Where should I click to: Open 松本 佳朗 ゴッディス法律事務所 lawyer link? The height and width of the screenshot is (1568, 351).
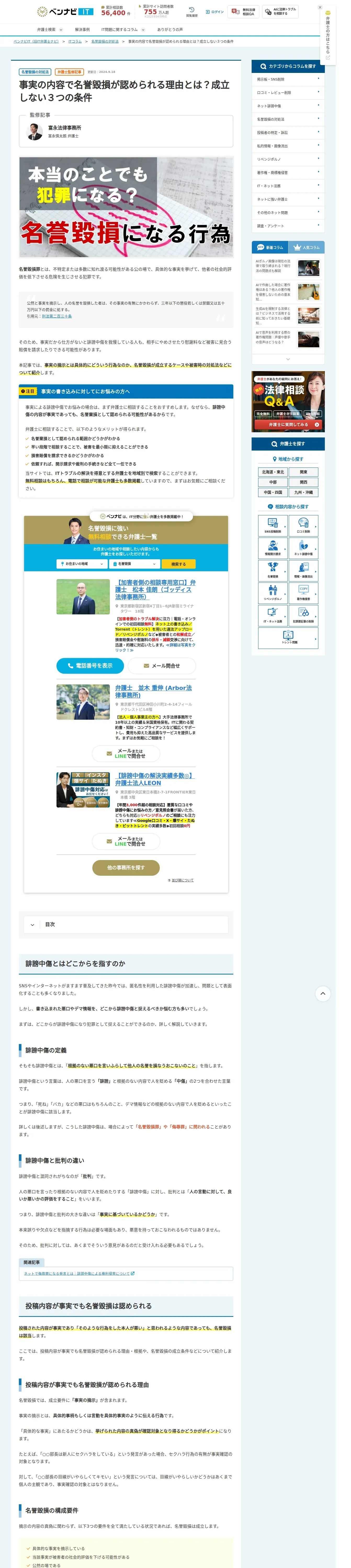[155, 589]
